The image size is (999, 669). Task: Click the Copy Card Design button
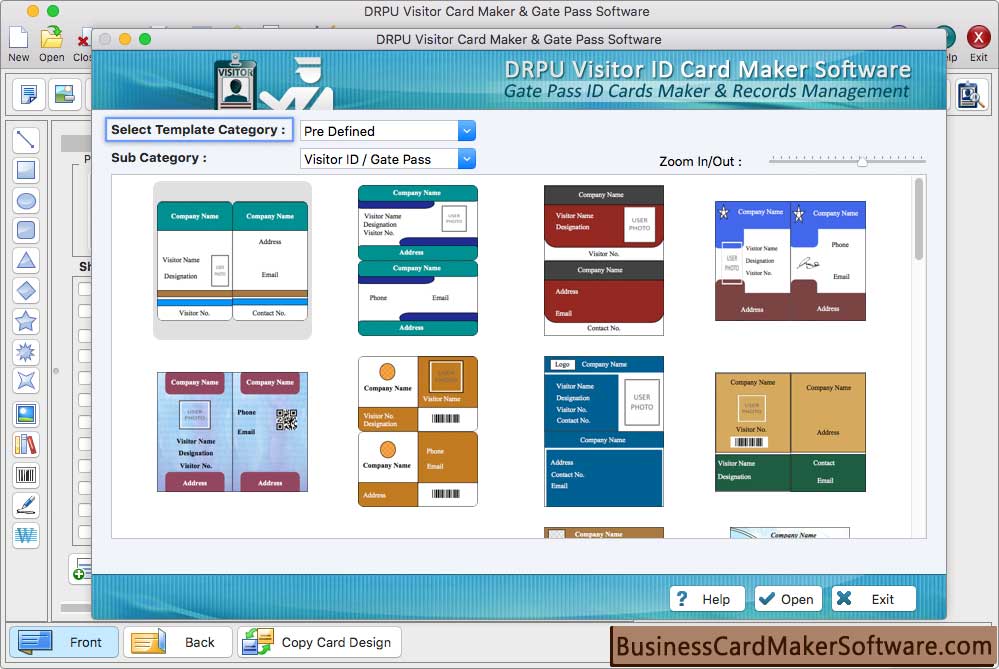(319, 642)
